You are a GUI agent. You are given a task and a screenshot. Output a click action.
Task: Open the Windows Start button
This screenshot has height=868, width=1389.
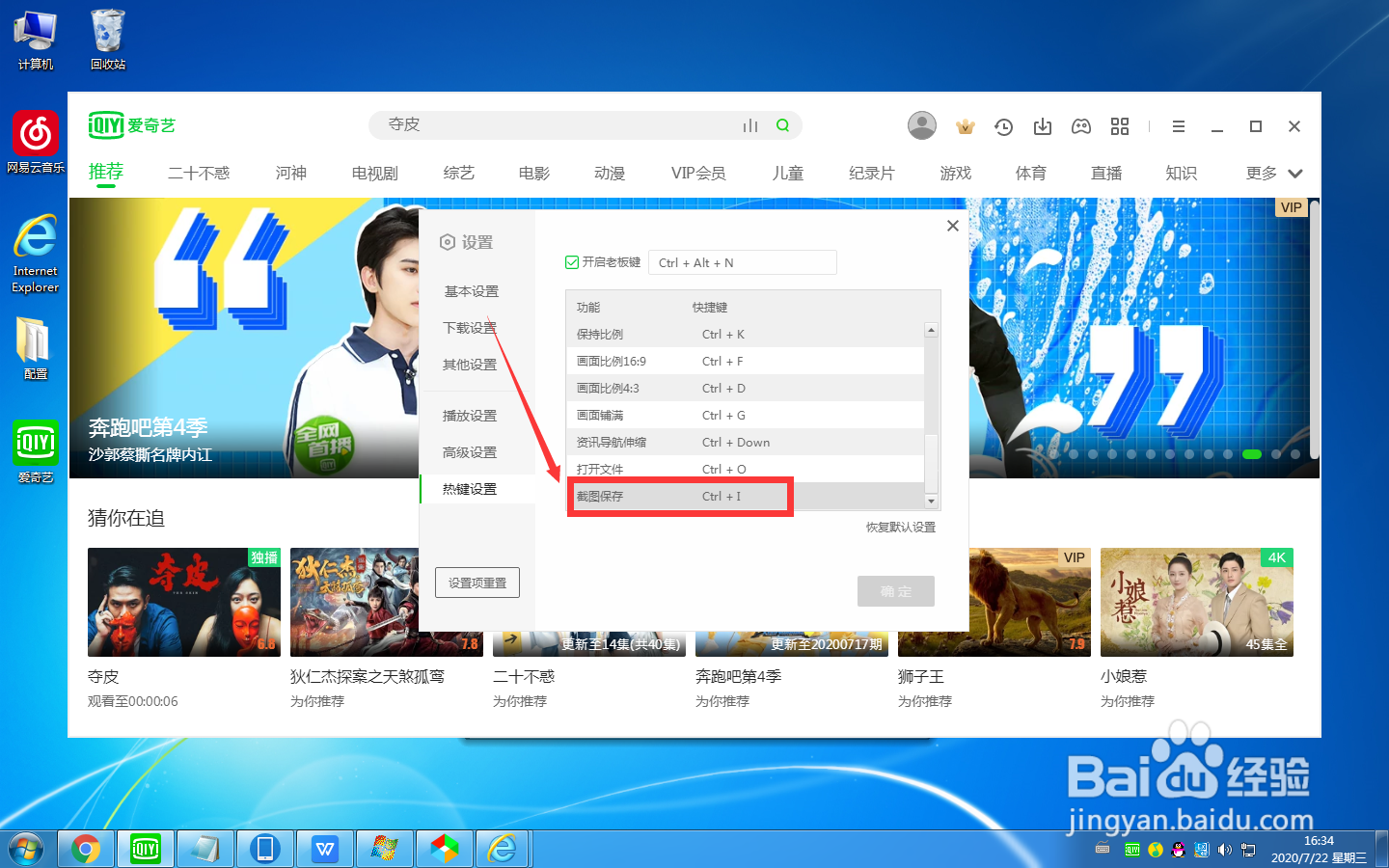(26, 849)
